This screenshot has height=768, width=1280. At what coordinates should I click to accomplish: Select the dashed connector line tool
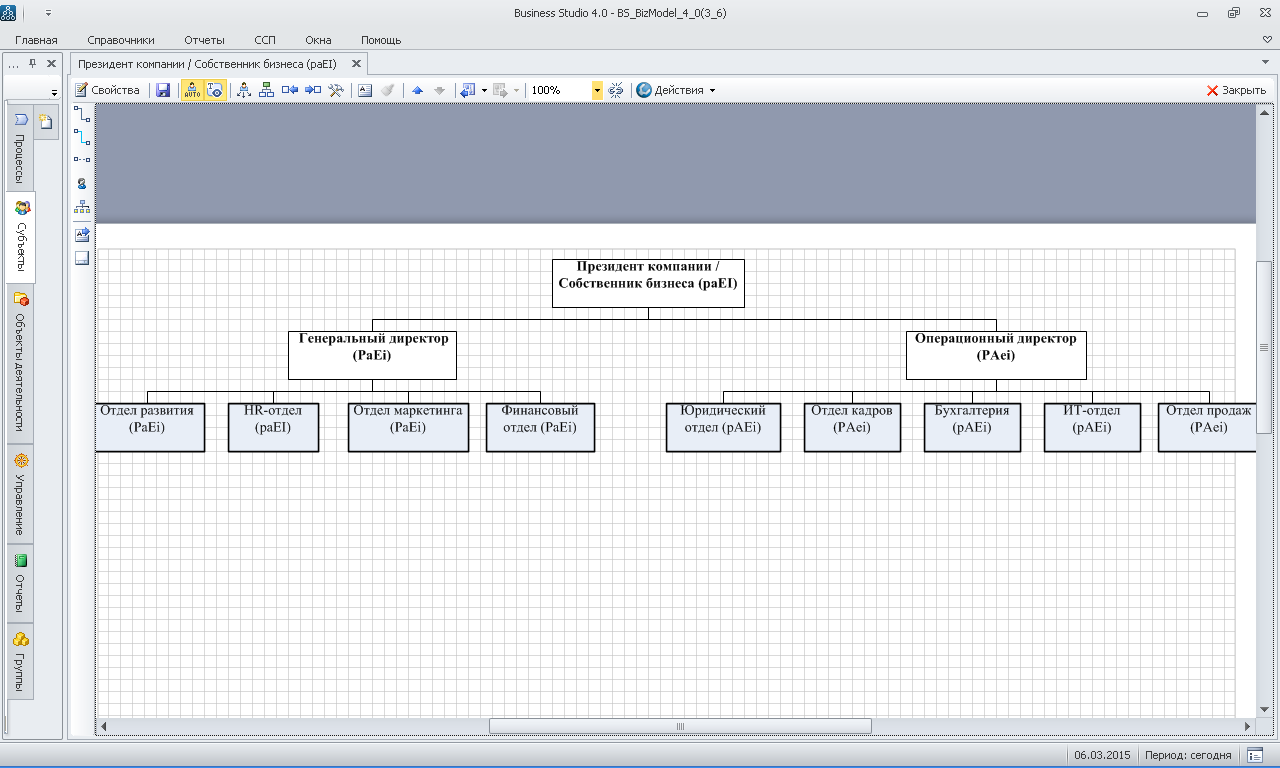pyautogui.click(x=82, y=159)
